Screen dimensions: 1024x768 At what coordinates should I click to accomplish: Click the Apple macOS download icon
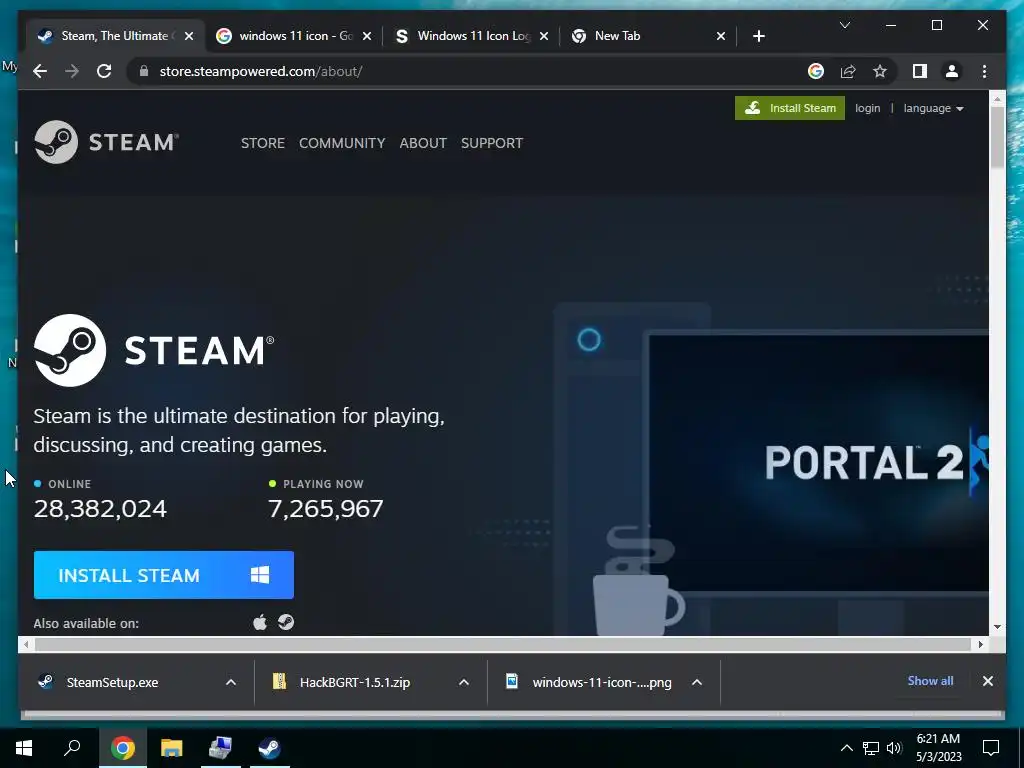click(x=260, y=622)
